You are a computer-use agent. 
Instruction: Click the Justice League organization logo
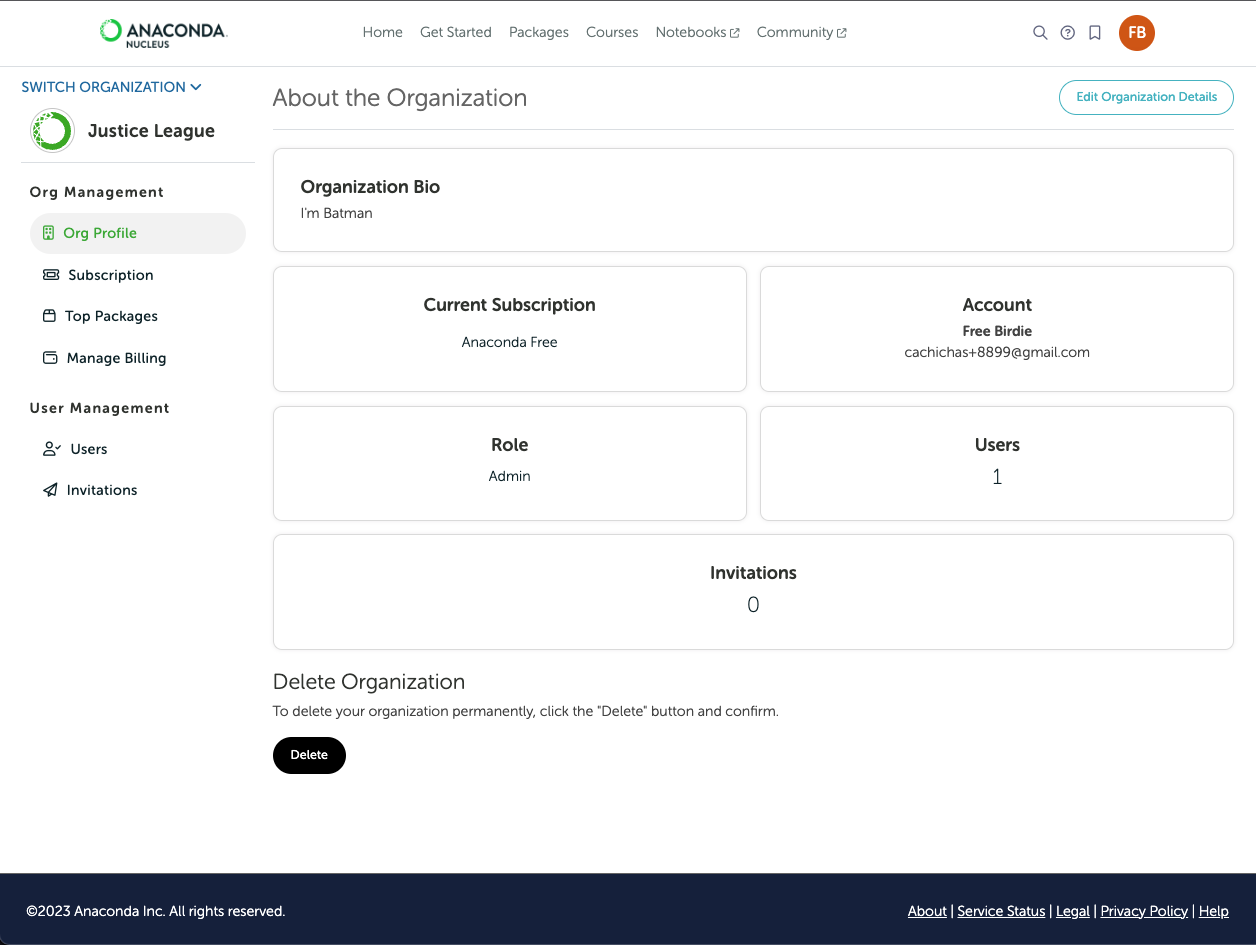click(x=52, y=131)
